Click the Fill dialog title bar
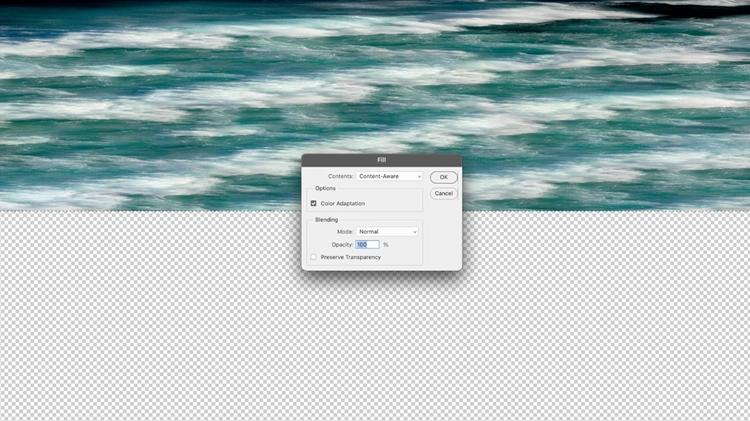The height and width of the screenshot is (421, 750). click(x=382, y=160)
